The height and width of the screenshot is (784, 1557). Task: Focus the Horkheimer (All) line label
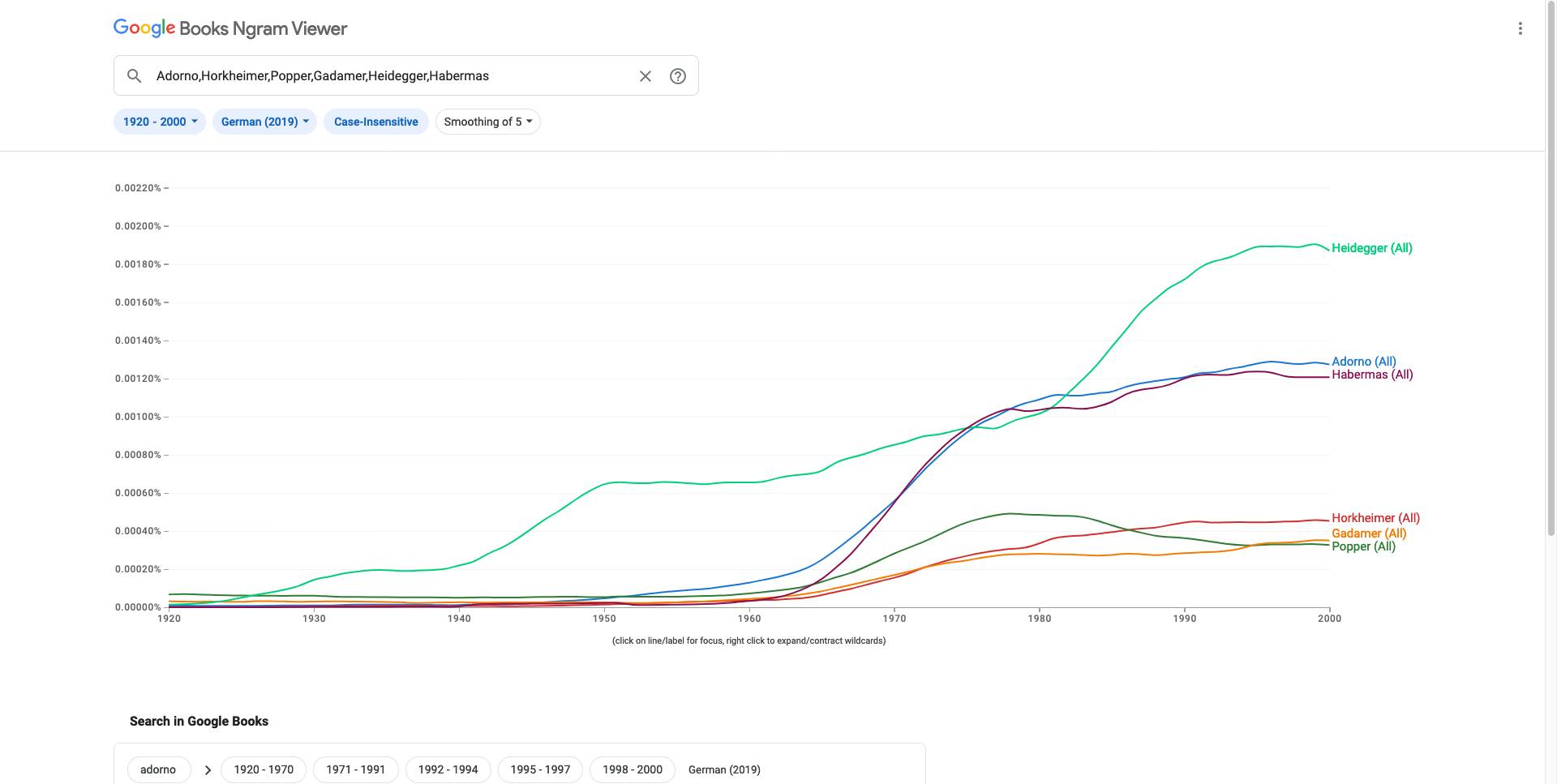click(1375, 518)
